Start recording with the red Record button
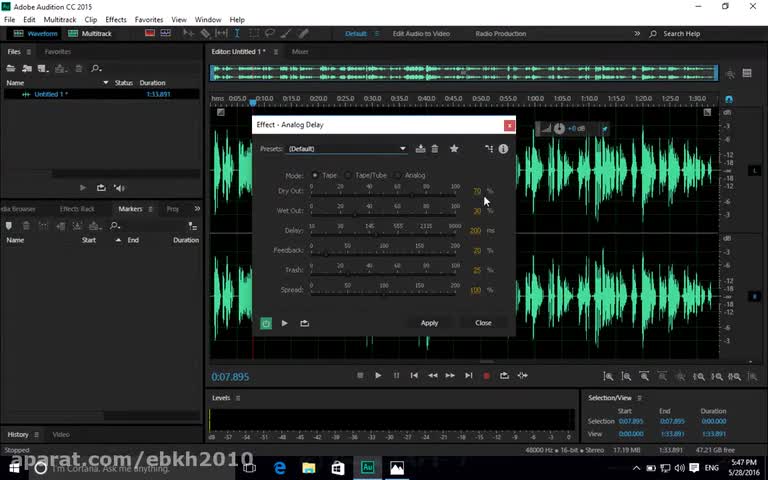This screenshot has width=768, height=480. (x=486, y=376)
